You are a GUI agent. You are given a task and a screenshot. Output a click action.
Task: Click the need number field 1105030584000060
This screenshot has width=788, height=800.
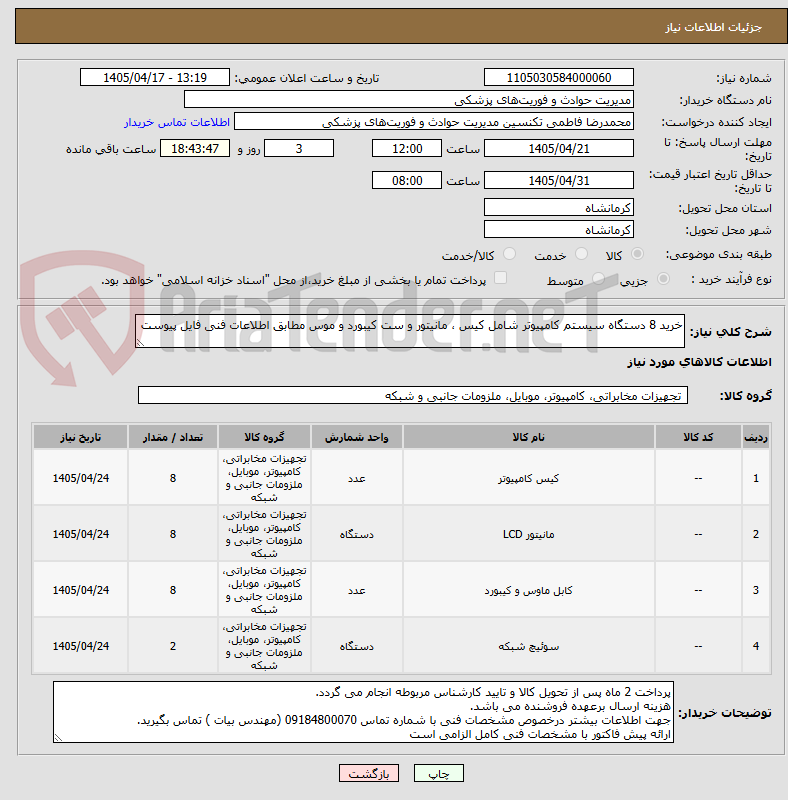[558, 78]
